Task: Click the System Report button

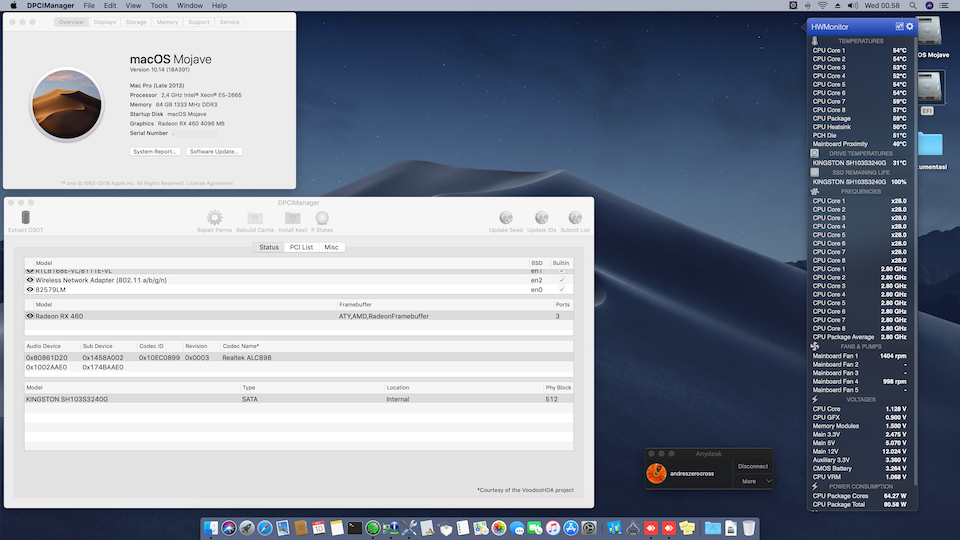Action: coord(155,151)
